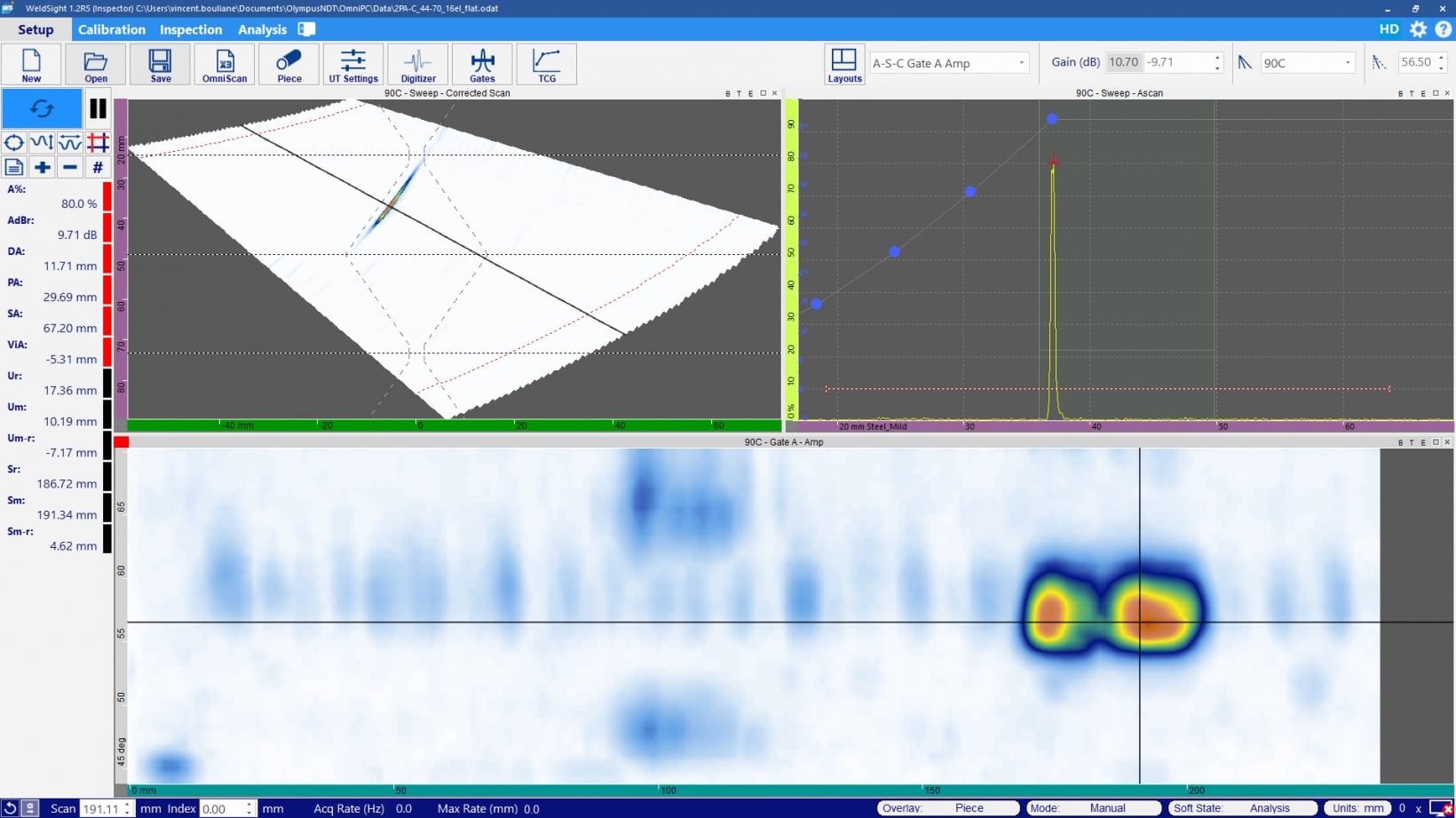Click the OmniScan file icon
The height and width of the screenshot is (818, 1456).
click(x=225, y=65)
